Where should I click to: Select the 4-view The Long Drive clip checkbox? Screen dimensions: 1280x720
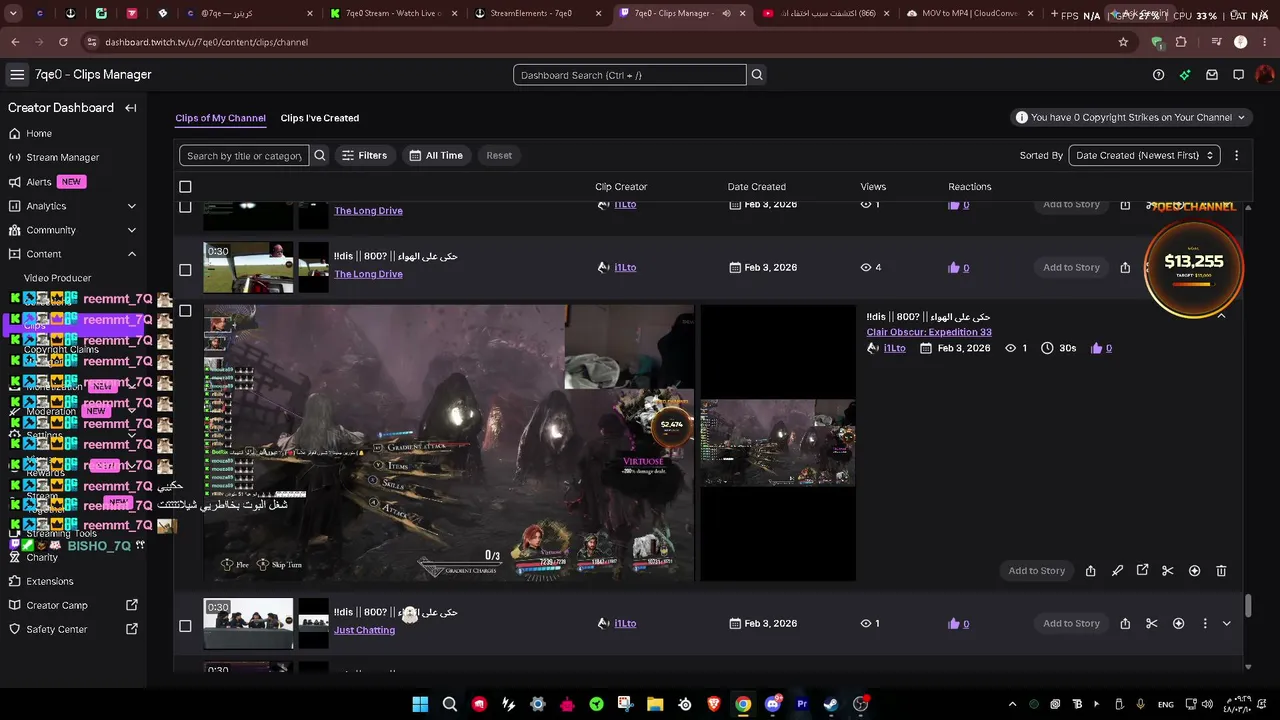click(185, 270)
